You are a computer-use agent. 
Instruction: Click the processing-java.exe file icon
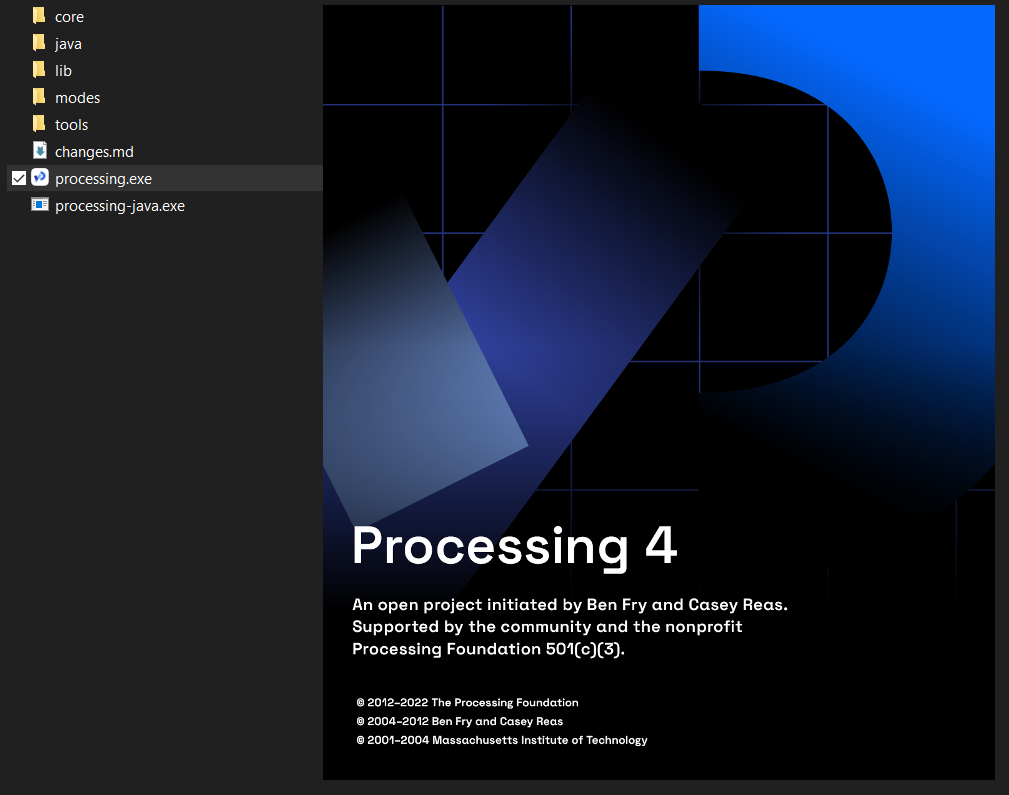(x=40, y=205)
